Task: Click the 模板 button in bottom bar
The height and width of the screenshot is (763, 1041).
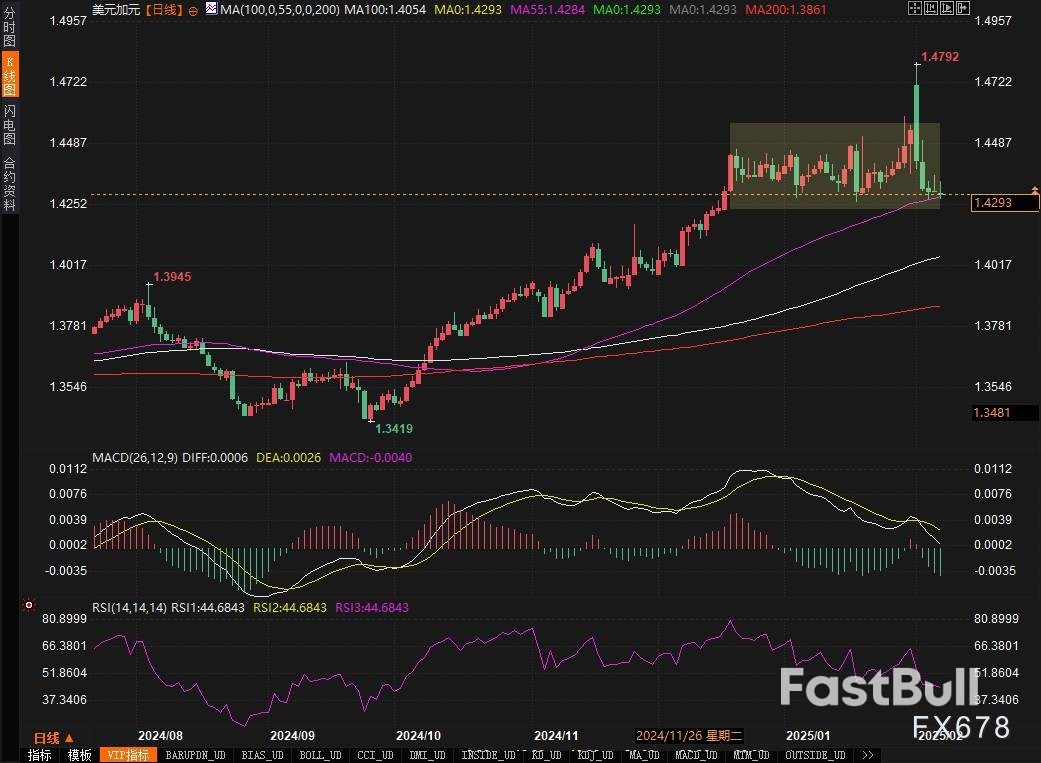Action: point(80,755)
